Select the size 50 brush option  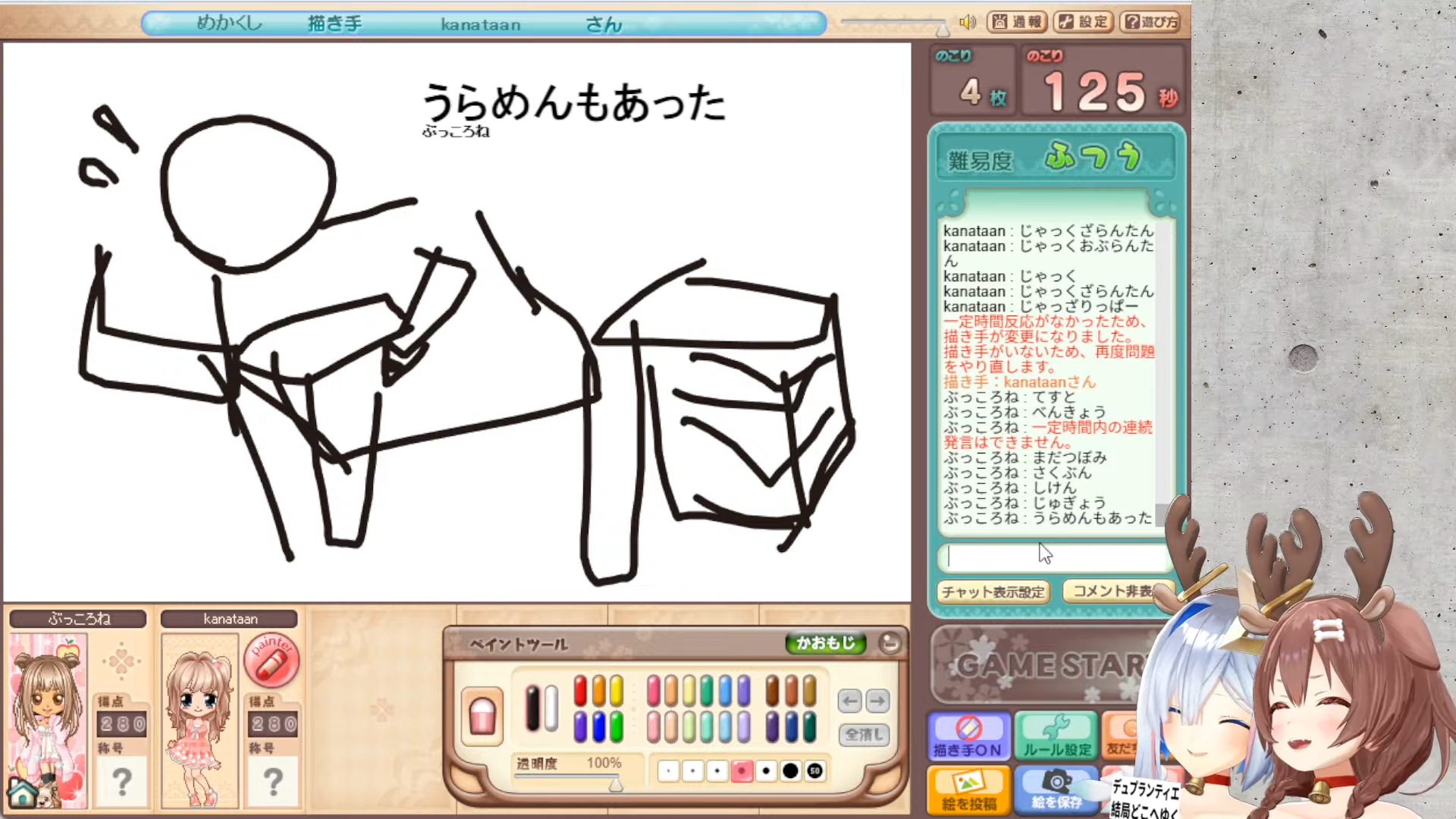tap(814, 770)
